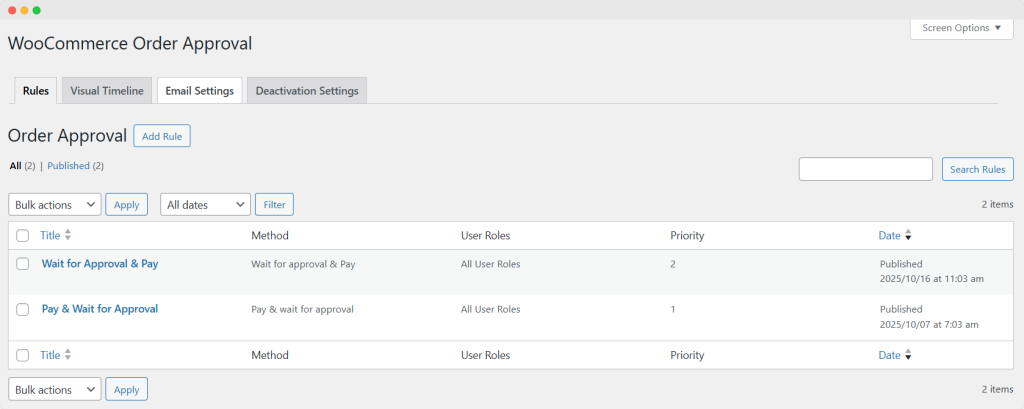Viewport: 1024px width, 409px height.
Task: Expand the All dates filter dropdown
Action: [205, 204]
